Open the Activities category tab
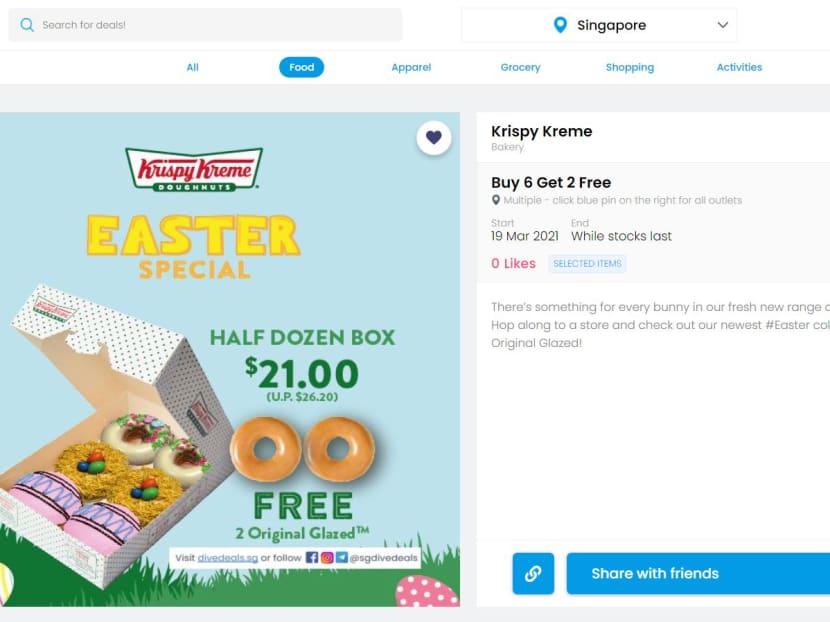Screen dimensions: 830x622 [x=739, y=67]
